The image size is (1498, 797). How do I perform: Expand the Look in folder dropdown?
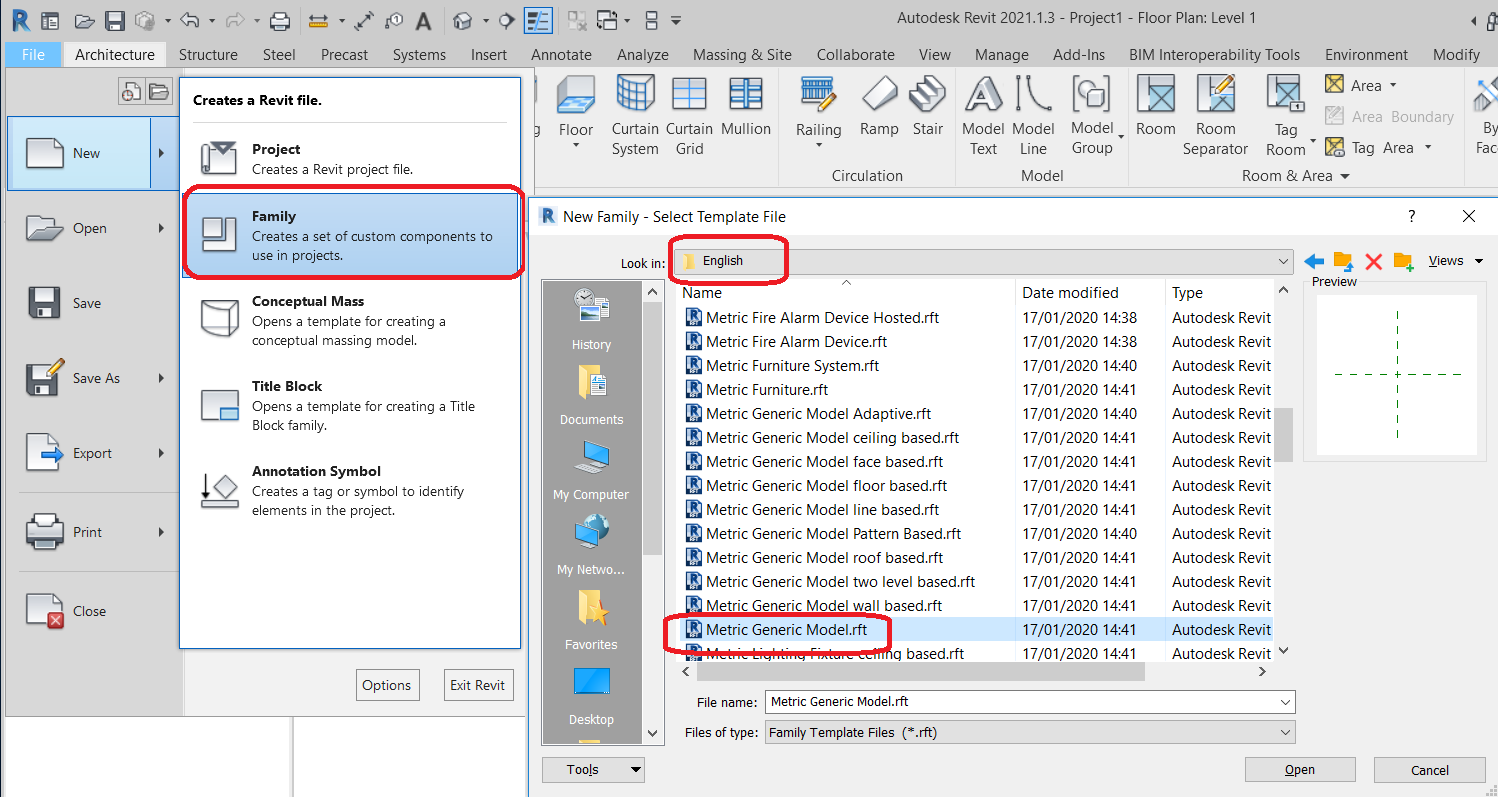[1284, 261]
